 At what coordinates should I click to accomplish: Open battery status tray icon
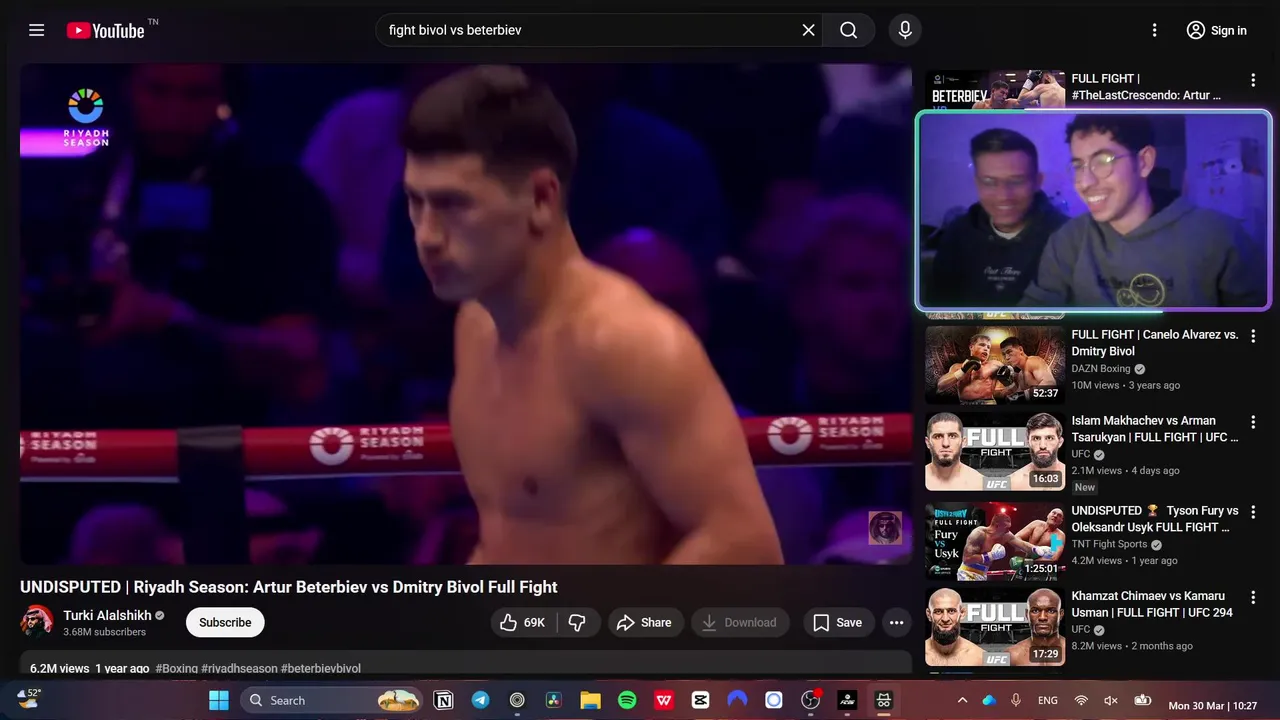click(x=1143, y=700)
